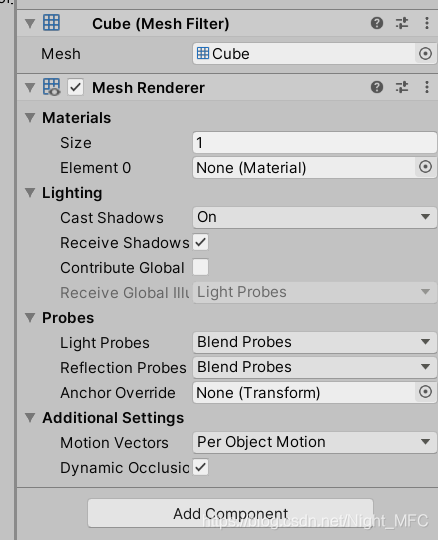Open presets for Mesh Renderer
The width and height of the screenshot is (438, 540).
pos(402,87)
